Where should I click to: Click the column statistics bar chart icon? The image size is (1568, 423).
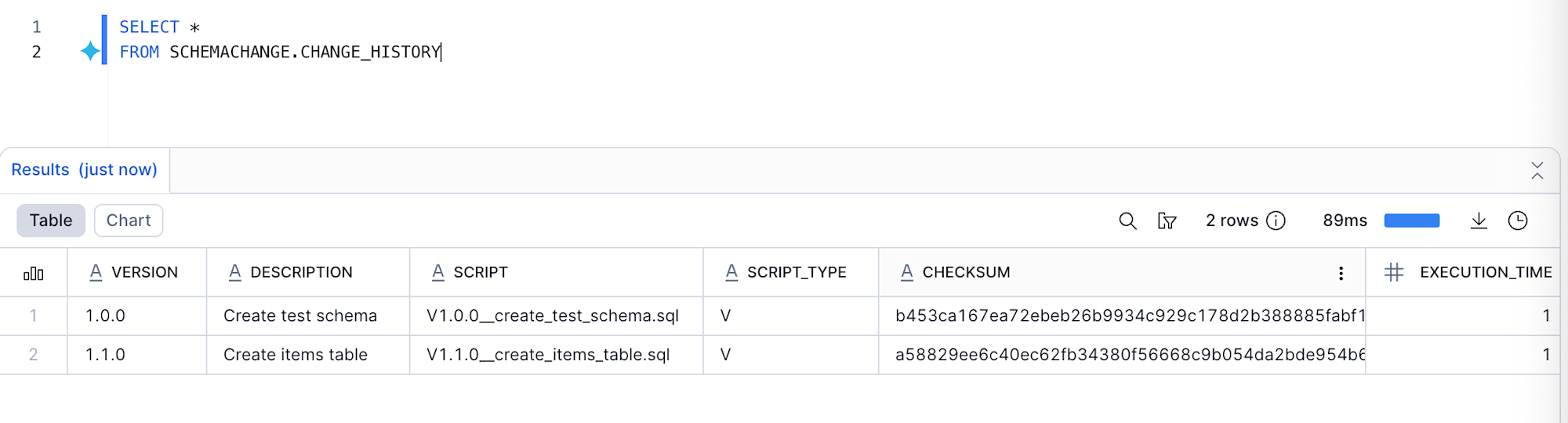pos(34,273)
